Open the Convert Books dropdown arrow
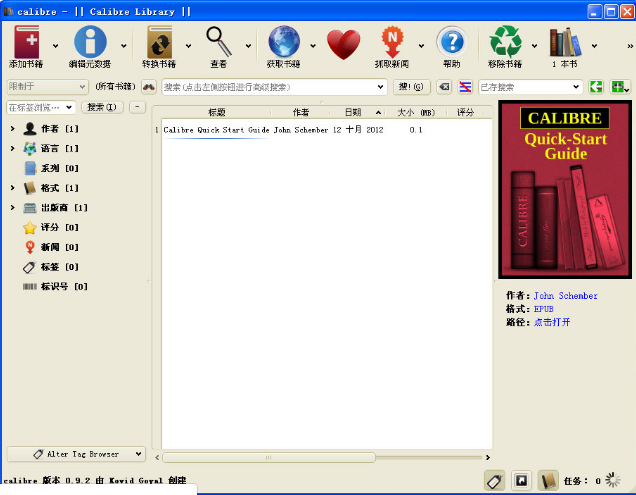The width and height of the screenshot is (636, 495). coord(189,46)
